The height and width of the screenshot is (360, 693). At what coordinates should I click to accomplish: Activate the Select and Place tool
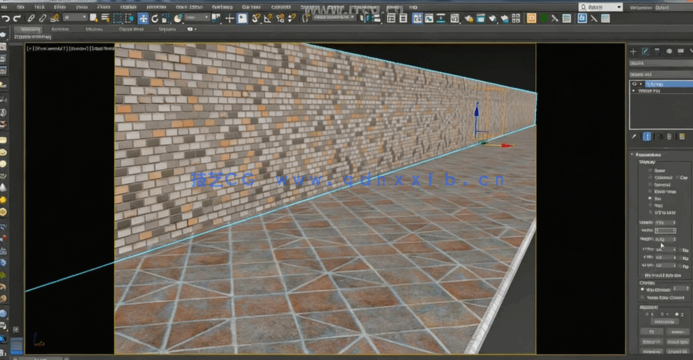pyautogui.click(x=178, y=19)
